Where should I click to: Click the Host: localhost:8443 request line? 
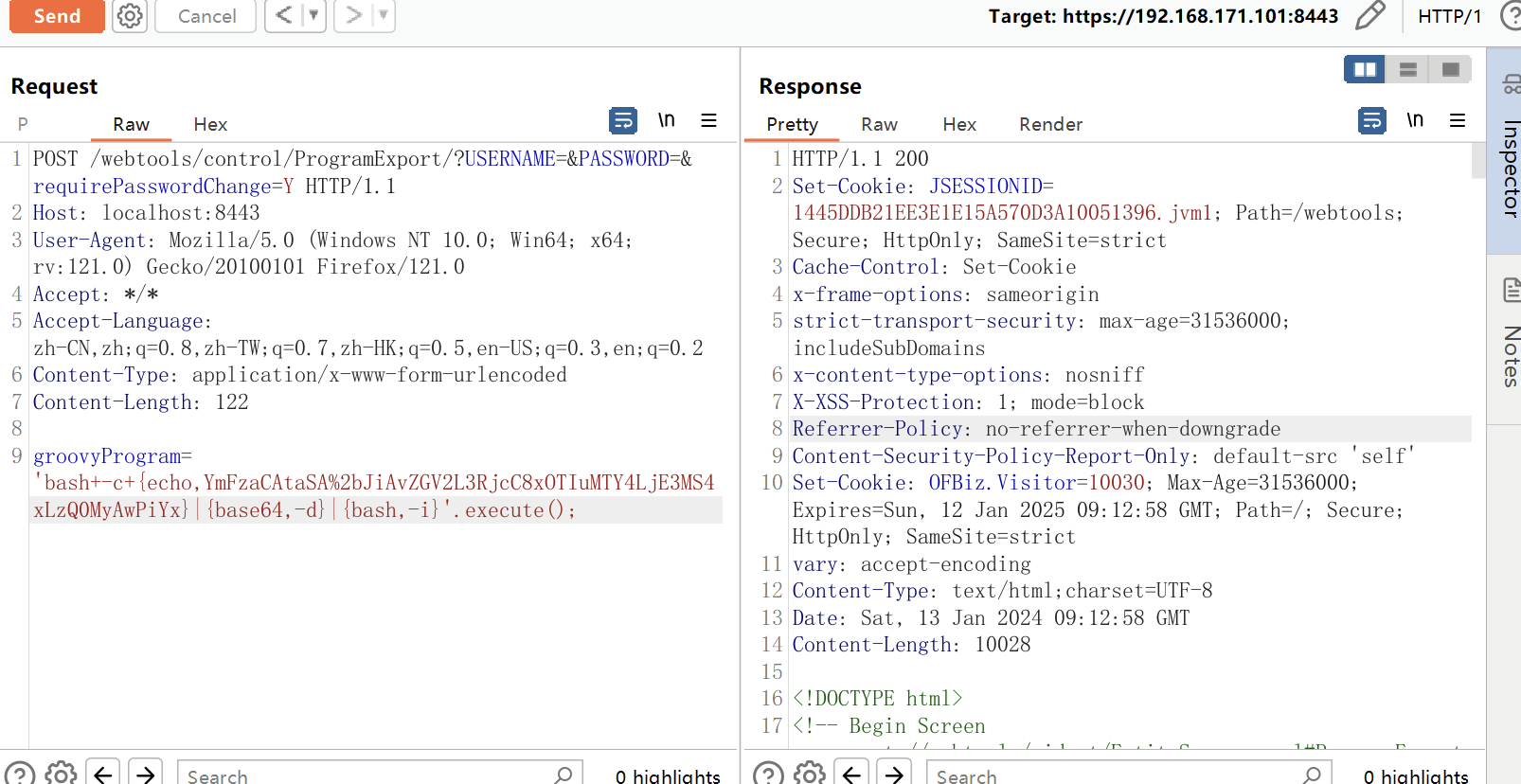point(147,213)
